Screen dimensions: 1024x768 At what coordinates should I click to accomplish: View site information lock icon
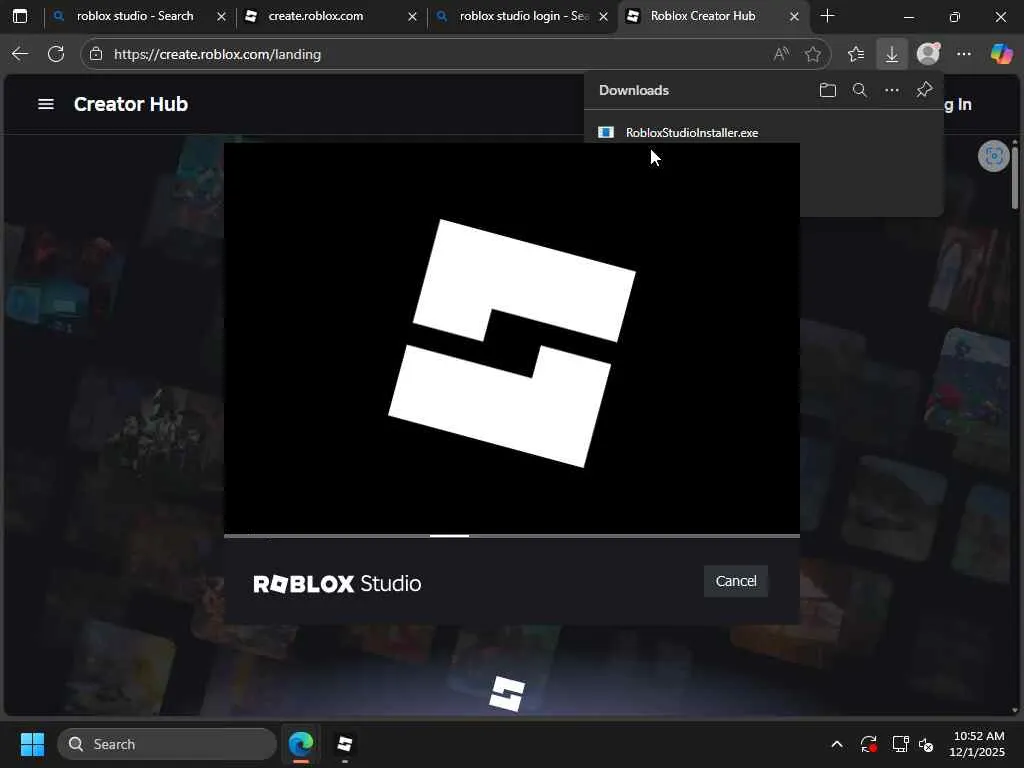pyautogui.click(x=96, y=54)
